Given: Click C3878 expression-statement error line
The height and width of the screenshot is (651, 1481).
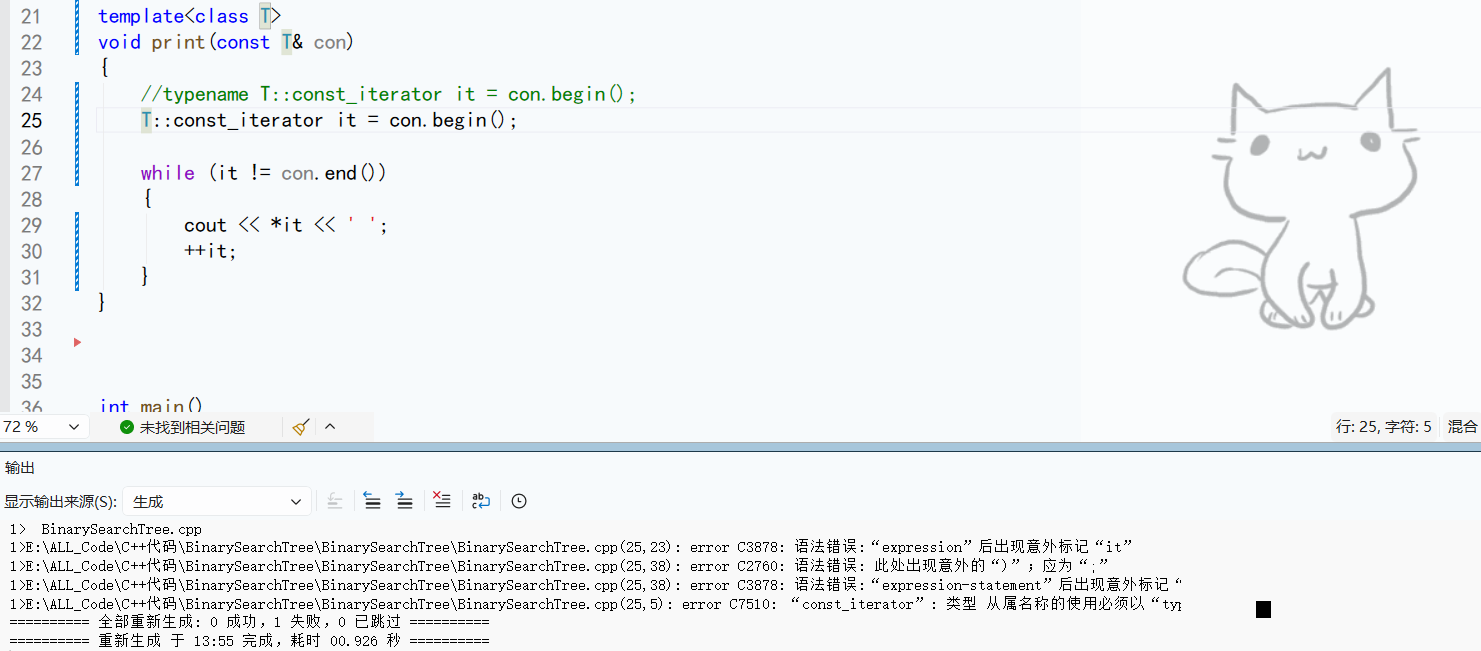Looking at the screenshot, I should 595,585.
